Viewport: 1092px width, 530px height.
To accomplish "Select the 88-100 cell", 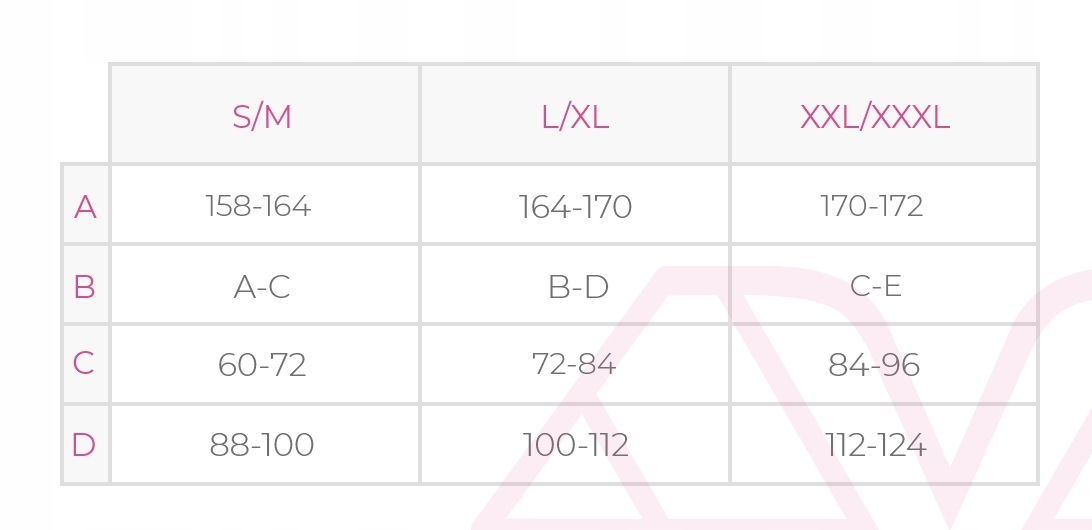I will click(262, 444).
